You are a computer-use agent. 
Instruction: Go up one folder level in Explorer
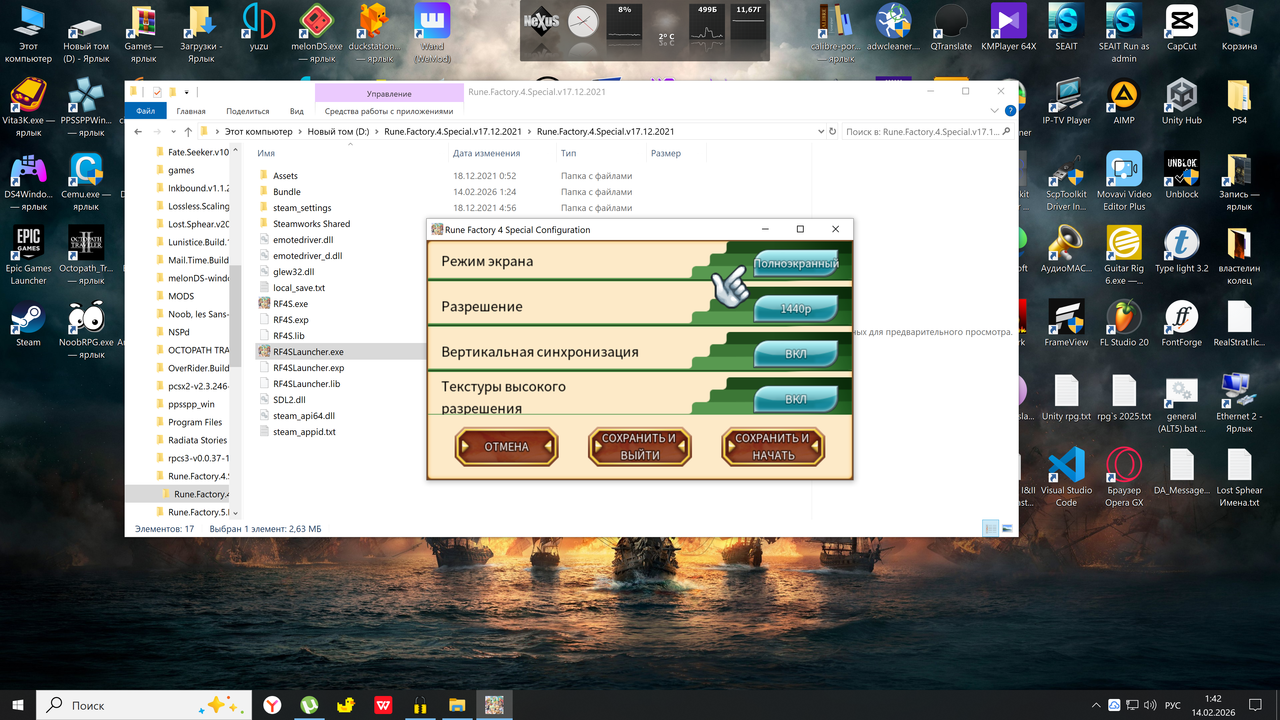tap(188, 131)
